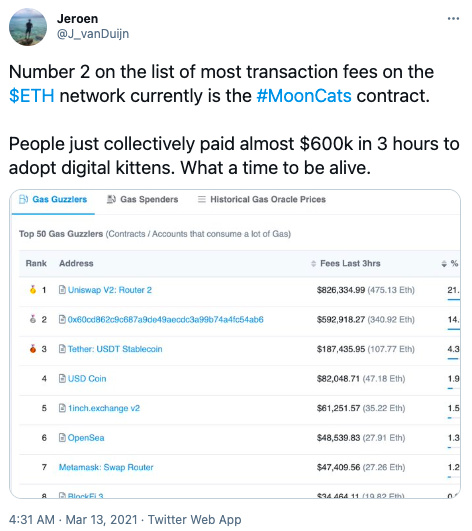Click the gold medal icon at rank 1
The width and height of the screenshot is (472, 531).
coord(33,290)
